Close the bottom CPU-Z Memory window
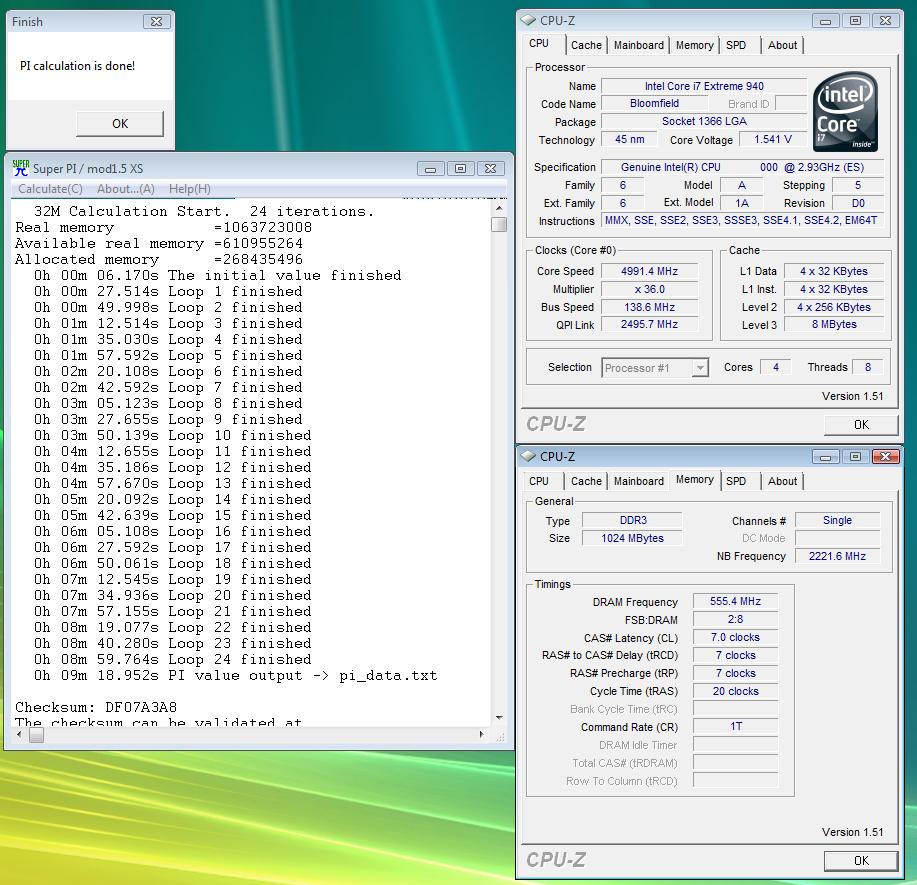The width and height of the screenshot is (917, 885). 885,456
